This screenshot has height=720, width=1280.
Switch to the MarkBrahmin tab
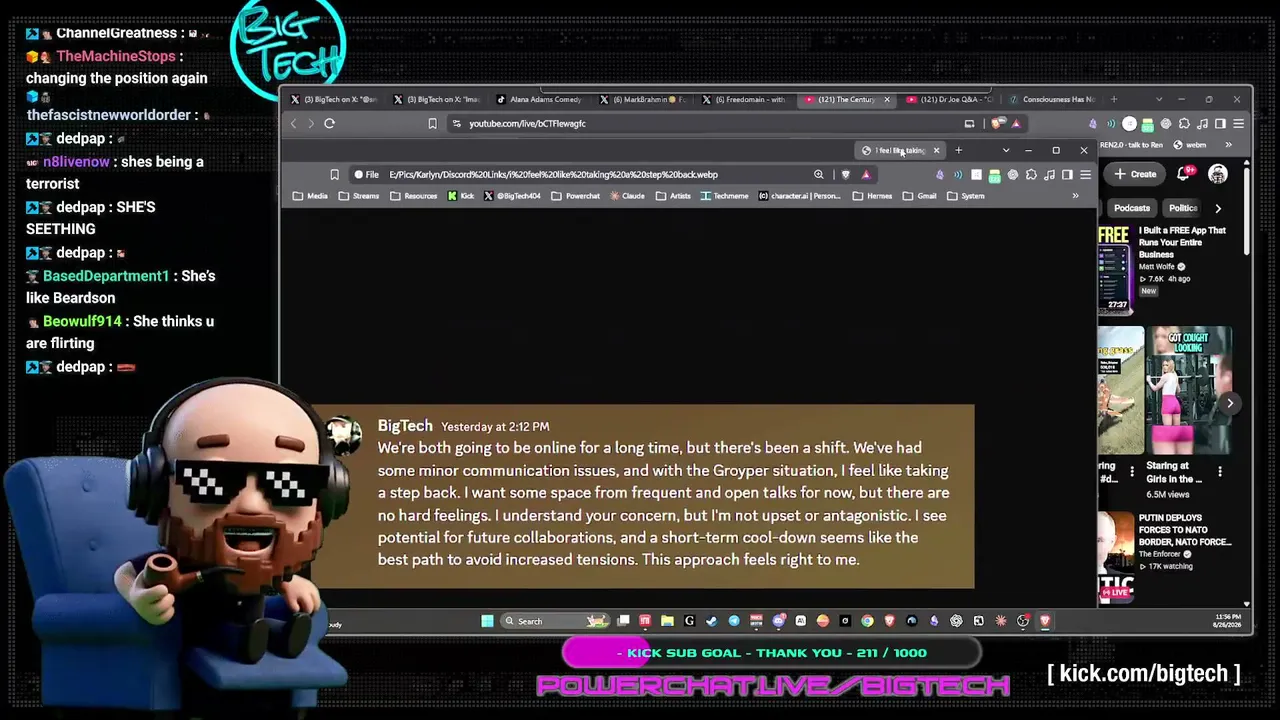(x=642, y=99)
